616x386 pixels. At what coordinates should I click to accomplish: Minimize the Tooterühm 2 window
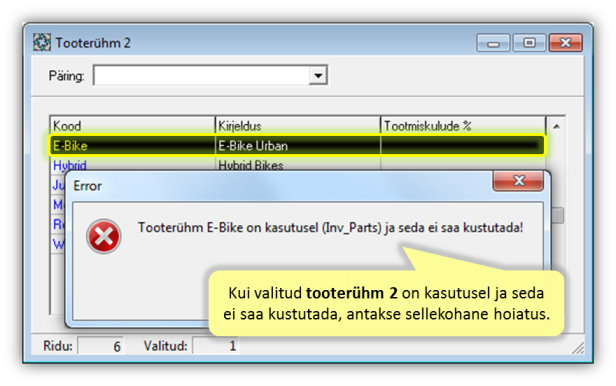click(493, 42)
